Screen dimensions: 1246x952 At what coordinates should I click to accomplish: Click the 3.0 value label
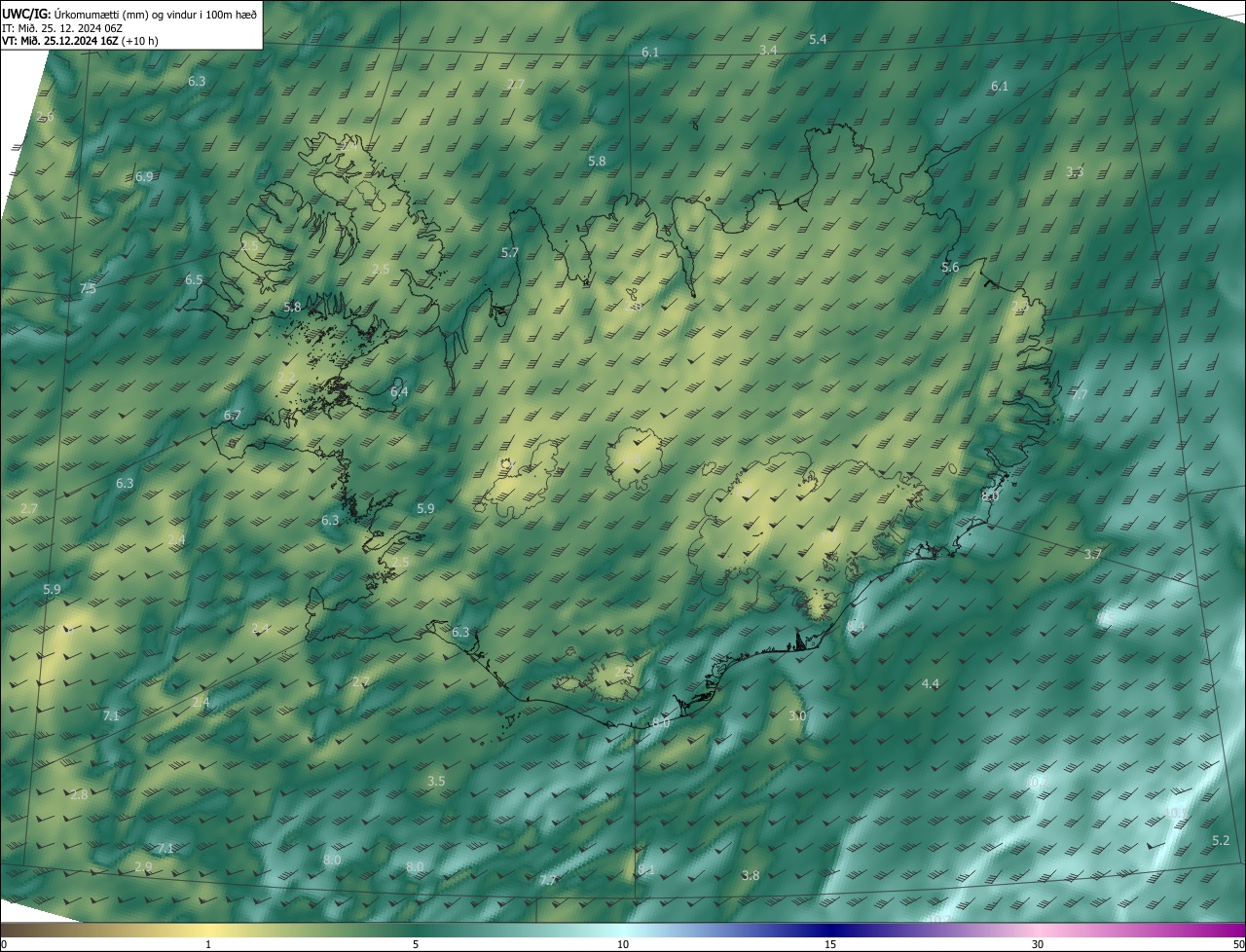(x=797, y=715)
